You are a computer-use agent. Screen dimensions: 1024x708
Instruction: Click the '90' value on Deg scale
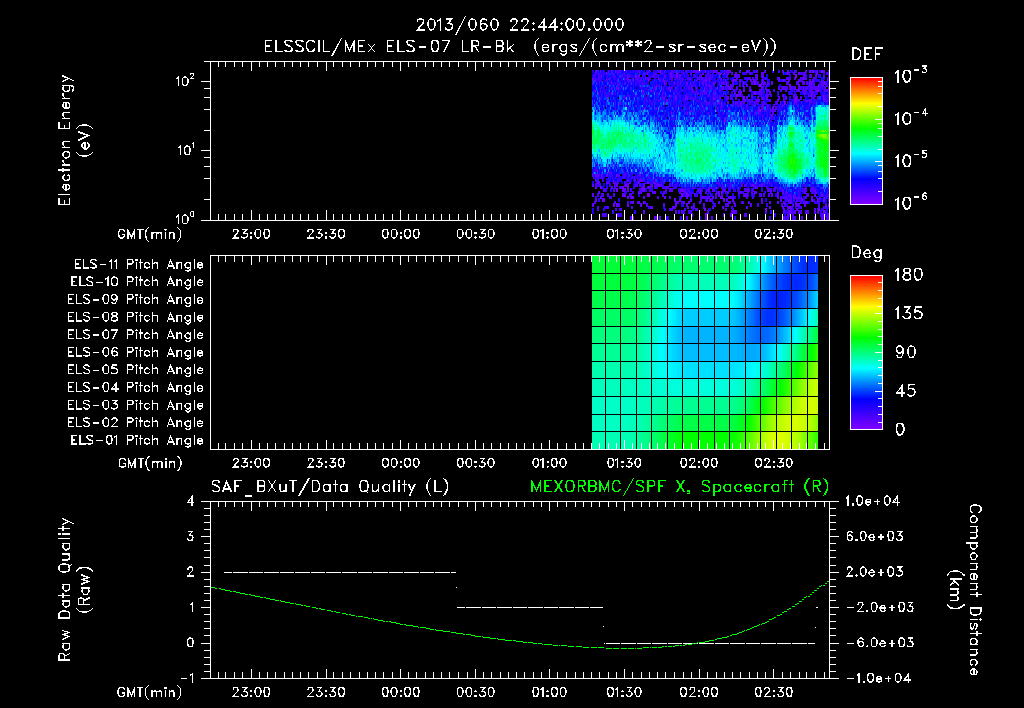(906, 352)
